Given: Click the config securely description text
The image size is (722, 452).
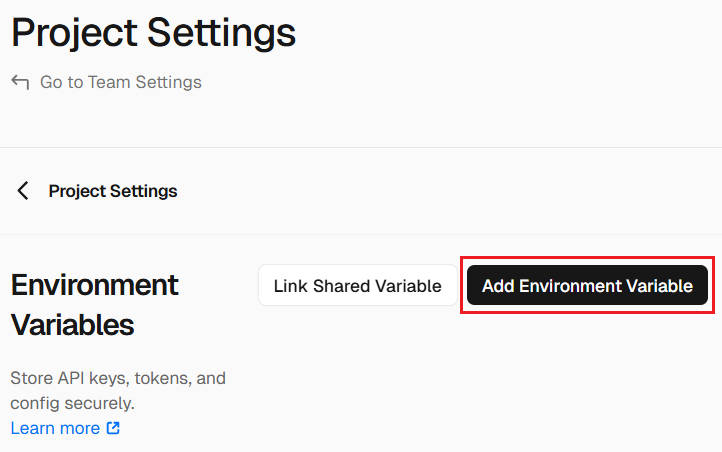Looking at the screenshot, I should [x=72, y=403].
